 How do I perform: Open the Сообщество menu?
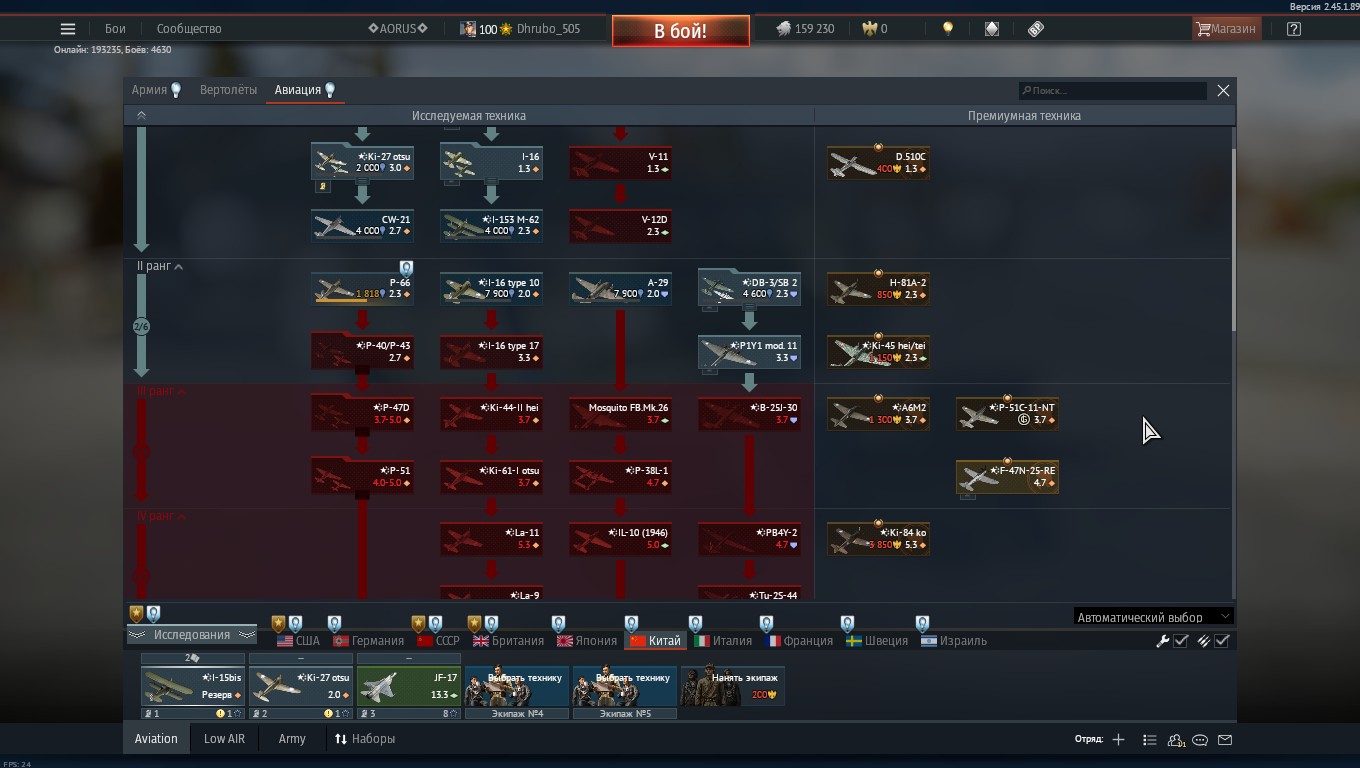point(189,29)
